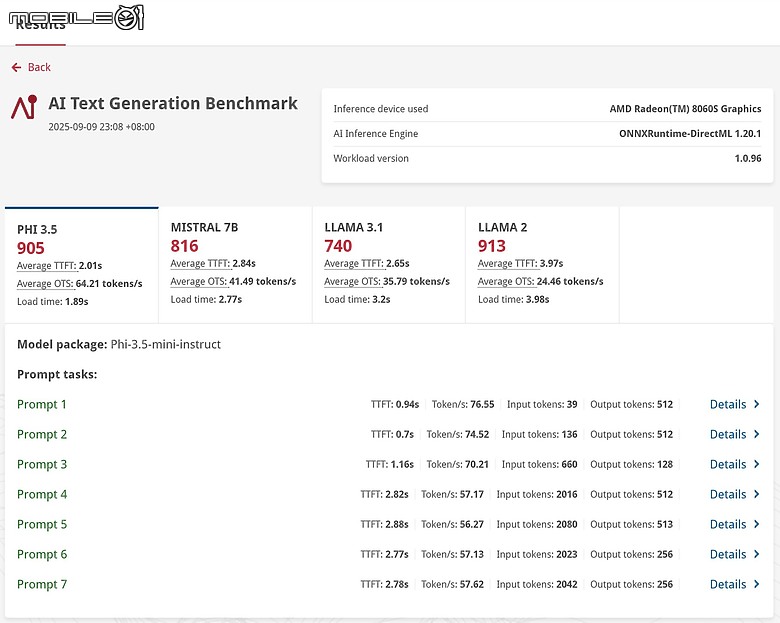The image size is (780, 623).
Task: Click the Mobile01 watermark logo
Action: point(76,17)
